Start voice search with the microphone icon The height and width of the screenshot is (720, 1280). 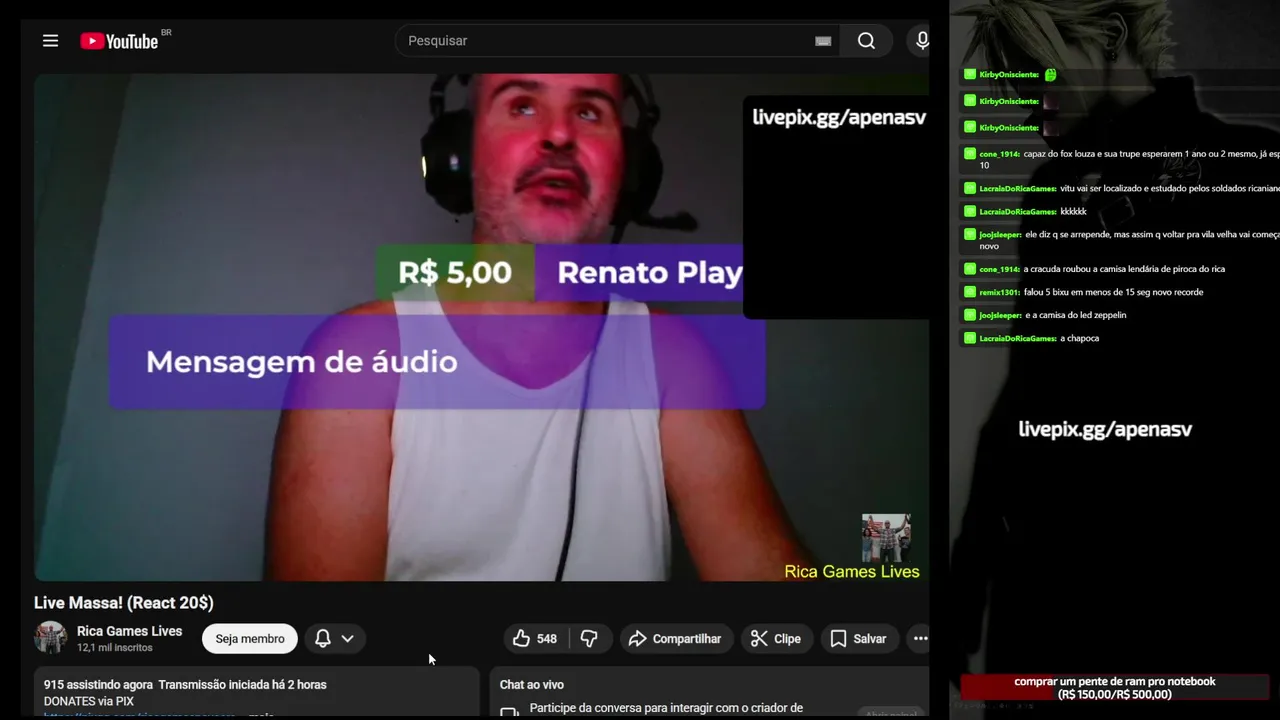(x=922, y=41)
